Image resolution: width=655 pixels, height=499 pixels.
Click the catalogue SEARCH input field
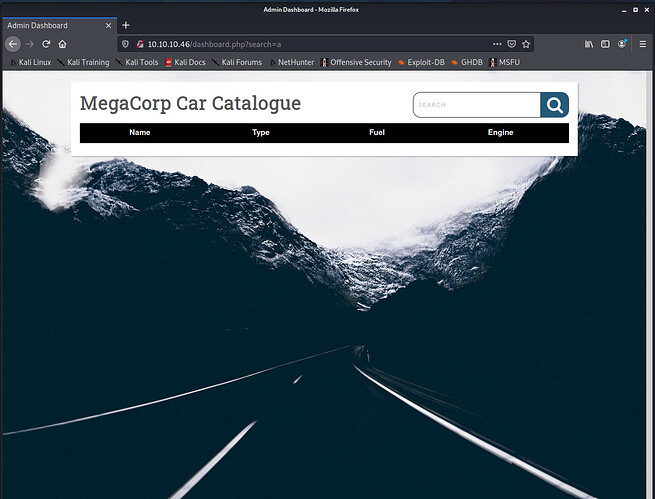click(x=477, y=105)
